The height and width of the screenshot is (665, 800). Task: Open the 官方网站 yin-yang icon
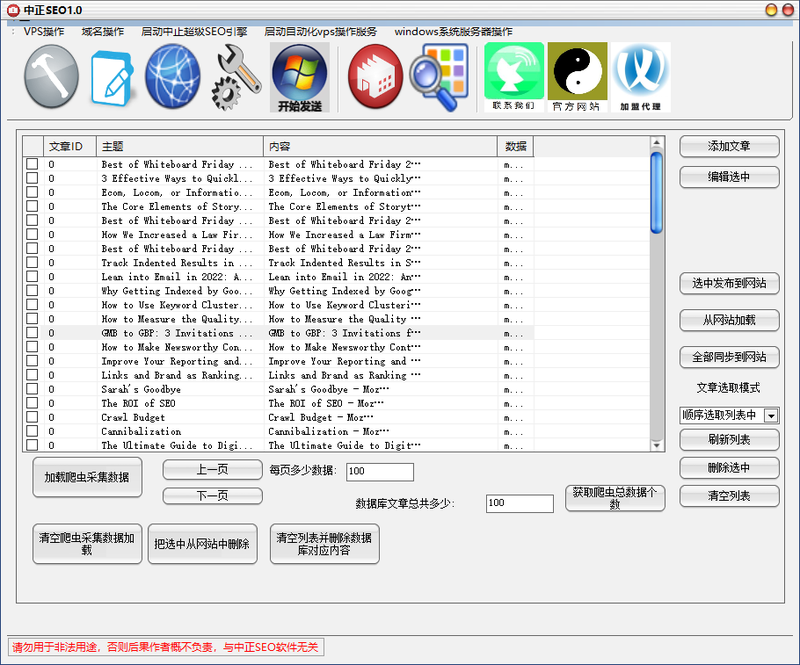pyautogui.click(x=577, y=77)
